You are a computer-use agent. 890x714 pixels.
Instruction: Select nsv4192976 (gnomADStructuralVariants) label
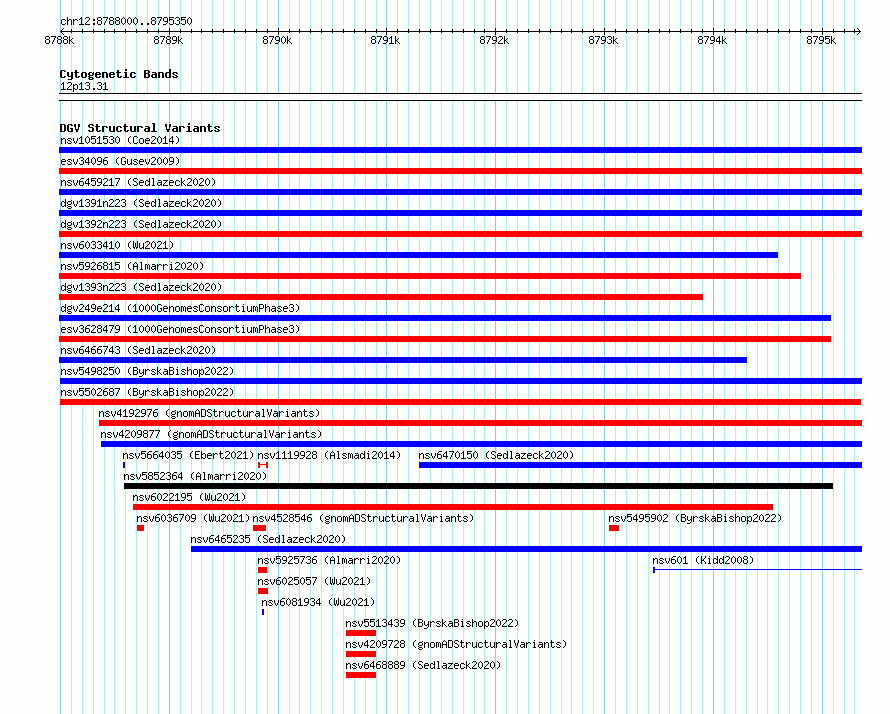(x=209, y=413)
